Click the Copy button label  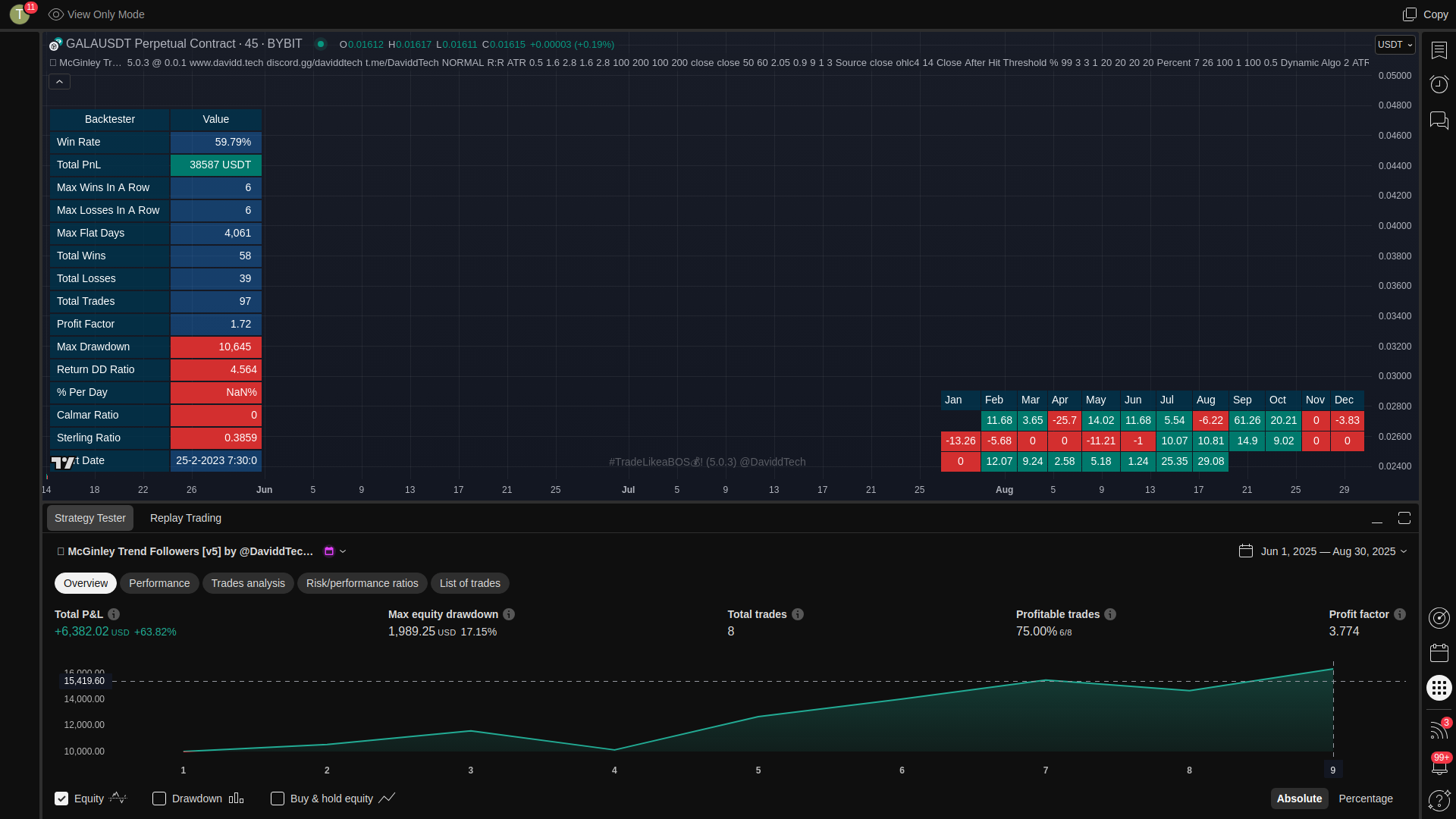(x=1436, y=14)
